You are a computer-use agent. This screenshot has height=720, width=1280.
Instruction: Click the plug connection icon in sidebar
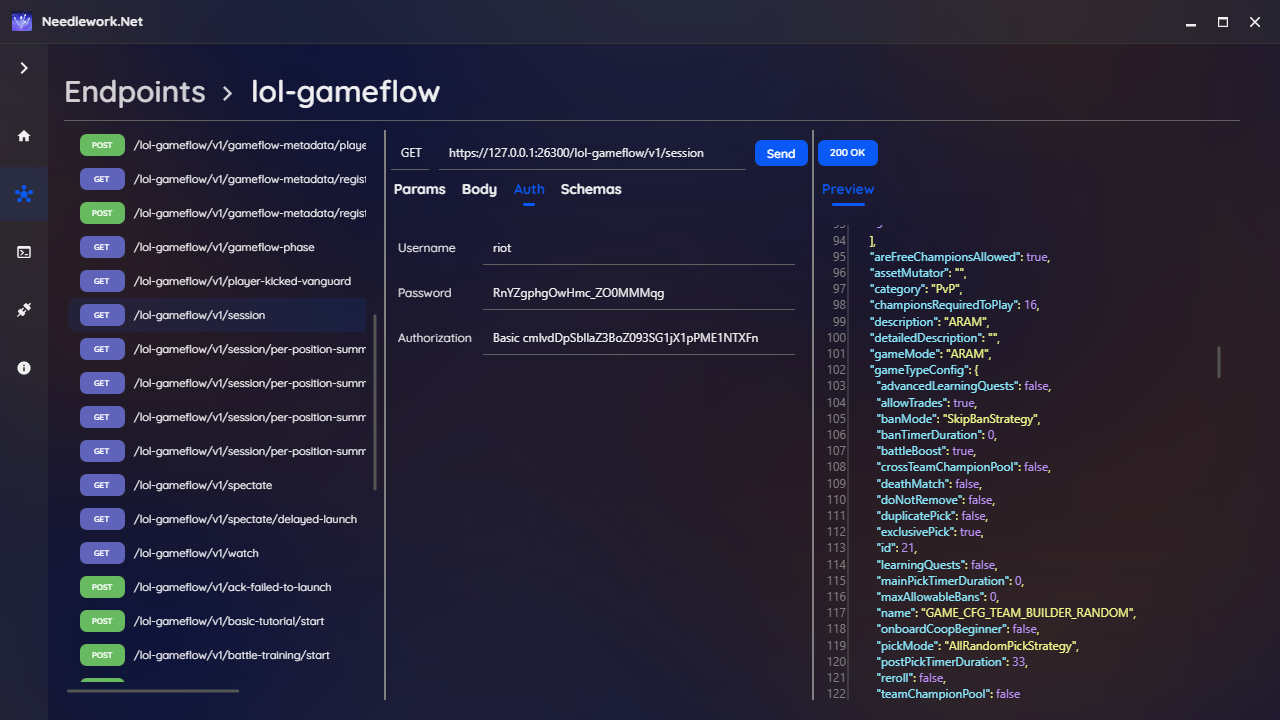click(x=23, y=310)
